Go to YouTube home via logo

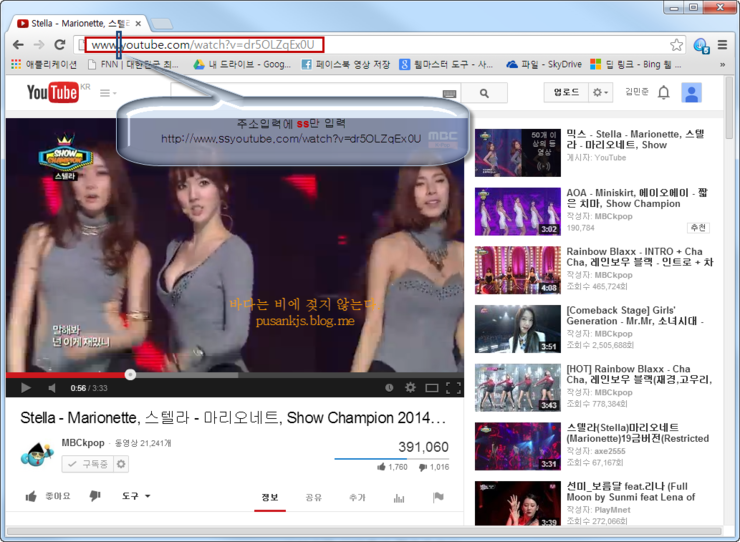(x=53, y=93)
